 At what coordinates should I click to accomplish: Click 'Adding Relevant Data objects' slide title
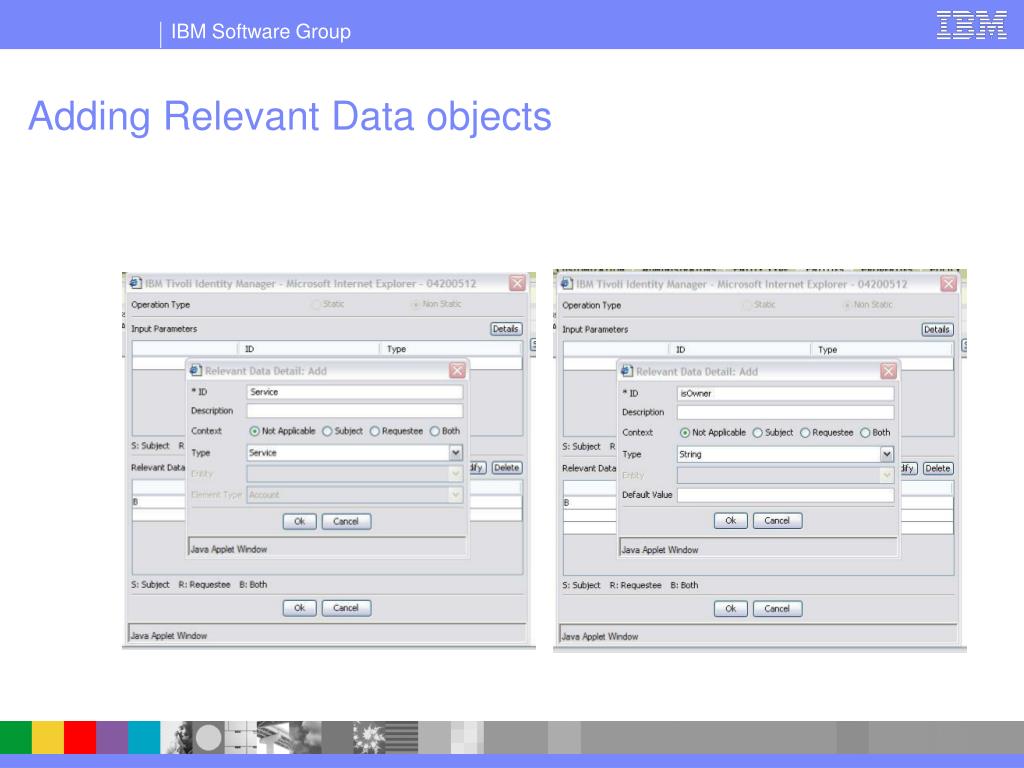[x=289, y=116]
